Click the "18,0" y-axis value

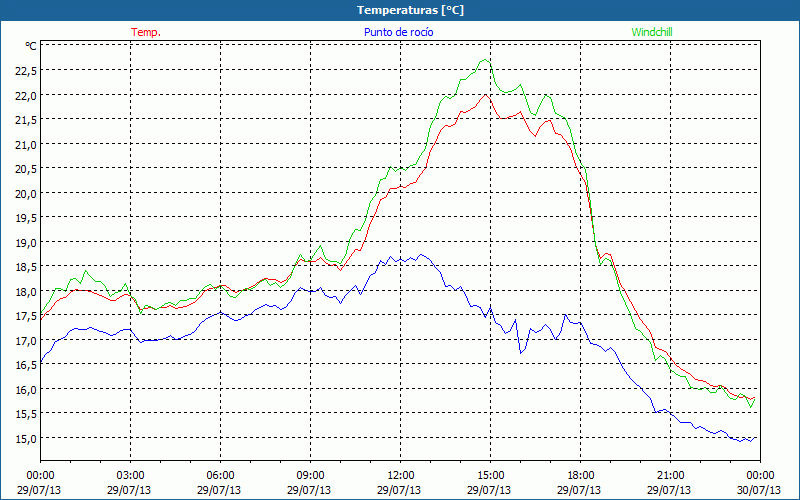click(x=27, y=292)
